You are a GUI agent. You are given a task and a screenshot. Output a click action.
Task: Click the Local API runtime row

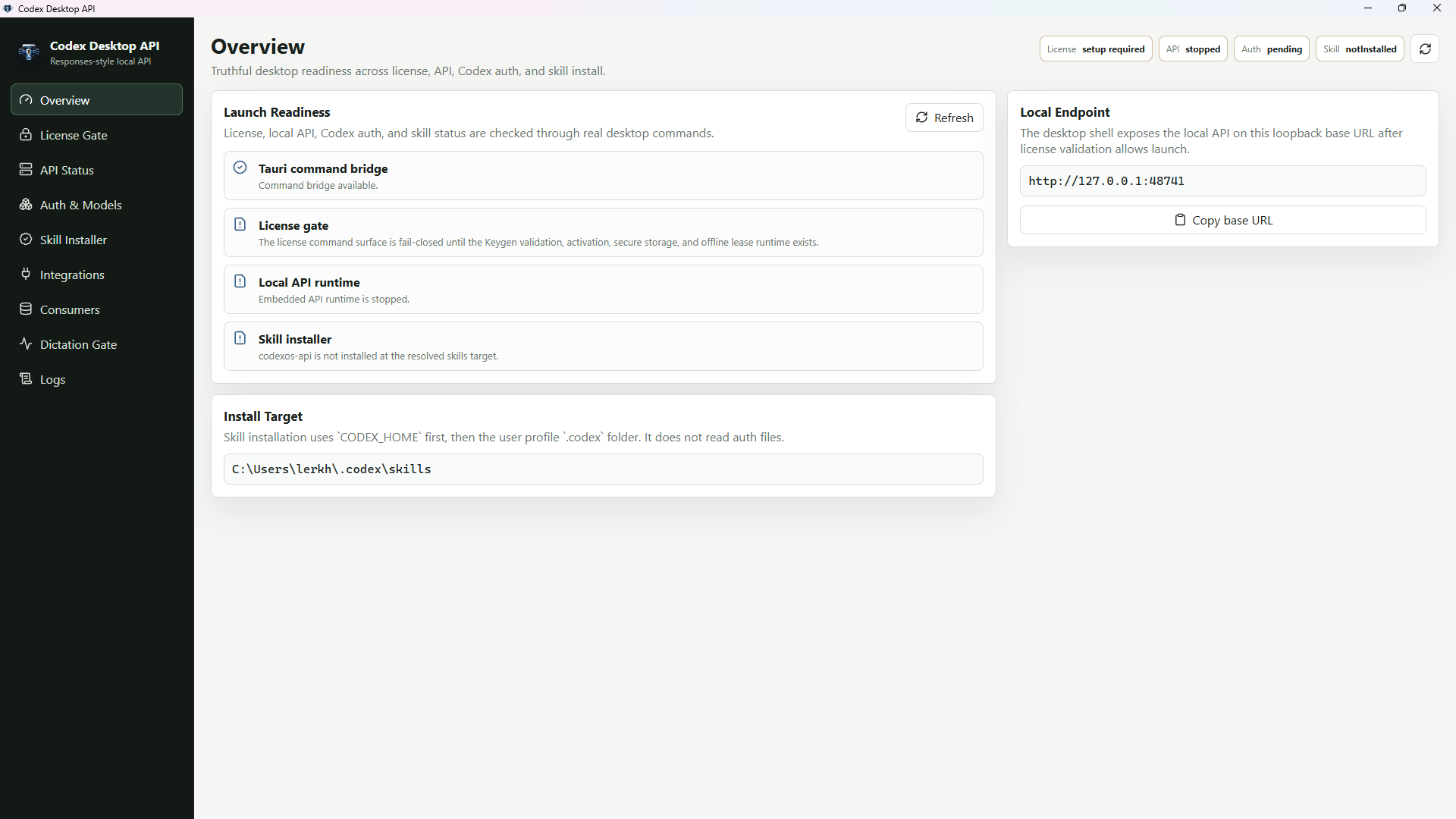point(603,290)
